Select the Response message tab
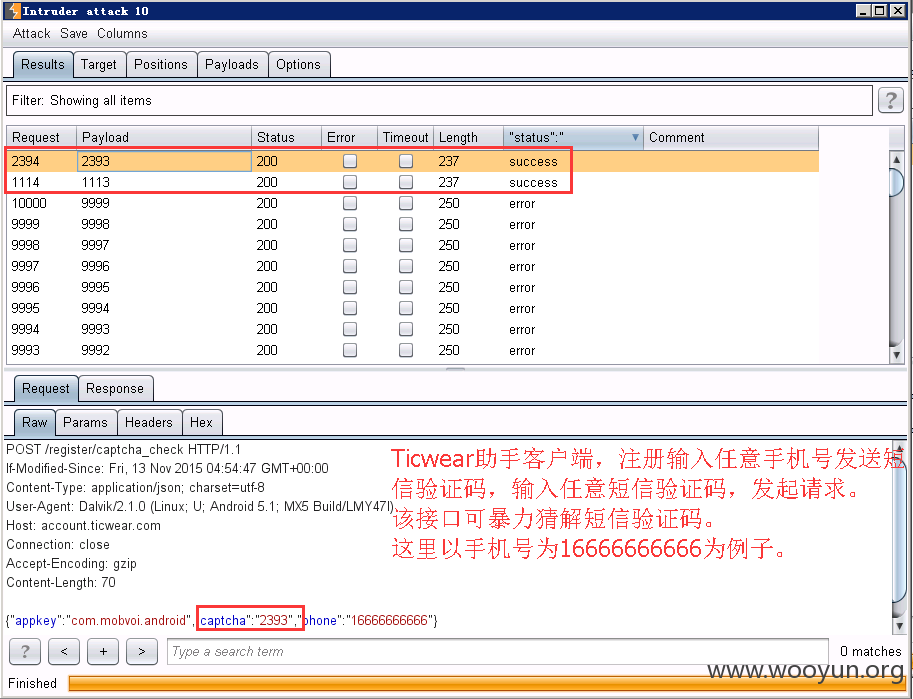This screenshot has height=699, width=913. (x=115, y=389)
